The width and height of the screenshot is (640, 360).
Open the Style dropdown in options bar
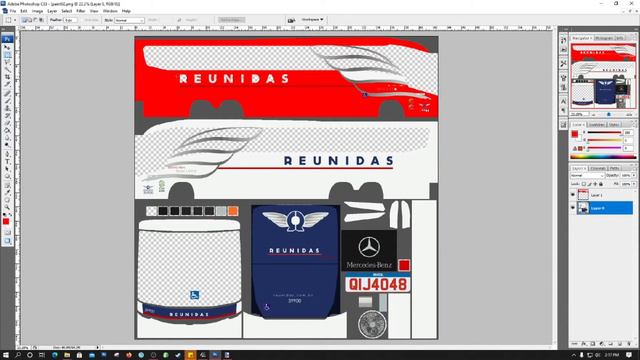[x=129, y=20]
